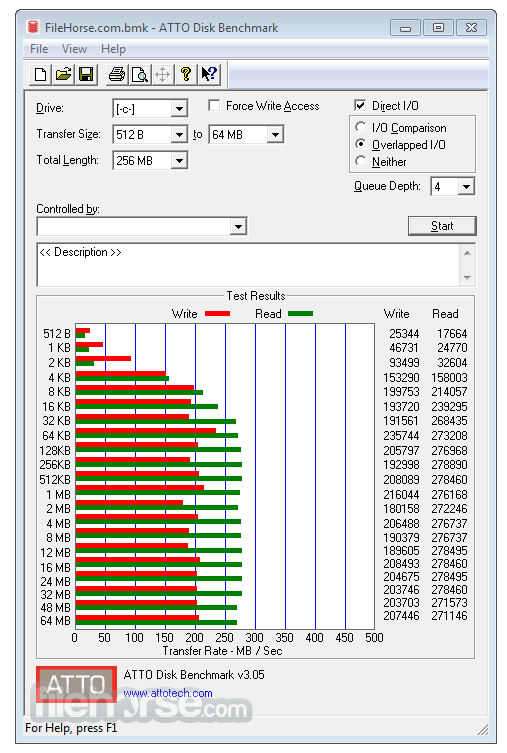The width and height of the screenshot is (507, 753).
Task: Click the yellow question mark About icon
Action: 186,74
